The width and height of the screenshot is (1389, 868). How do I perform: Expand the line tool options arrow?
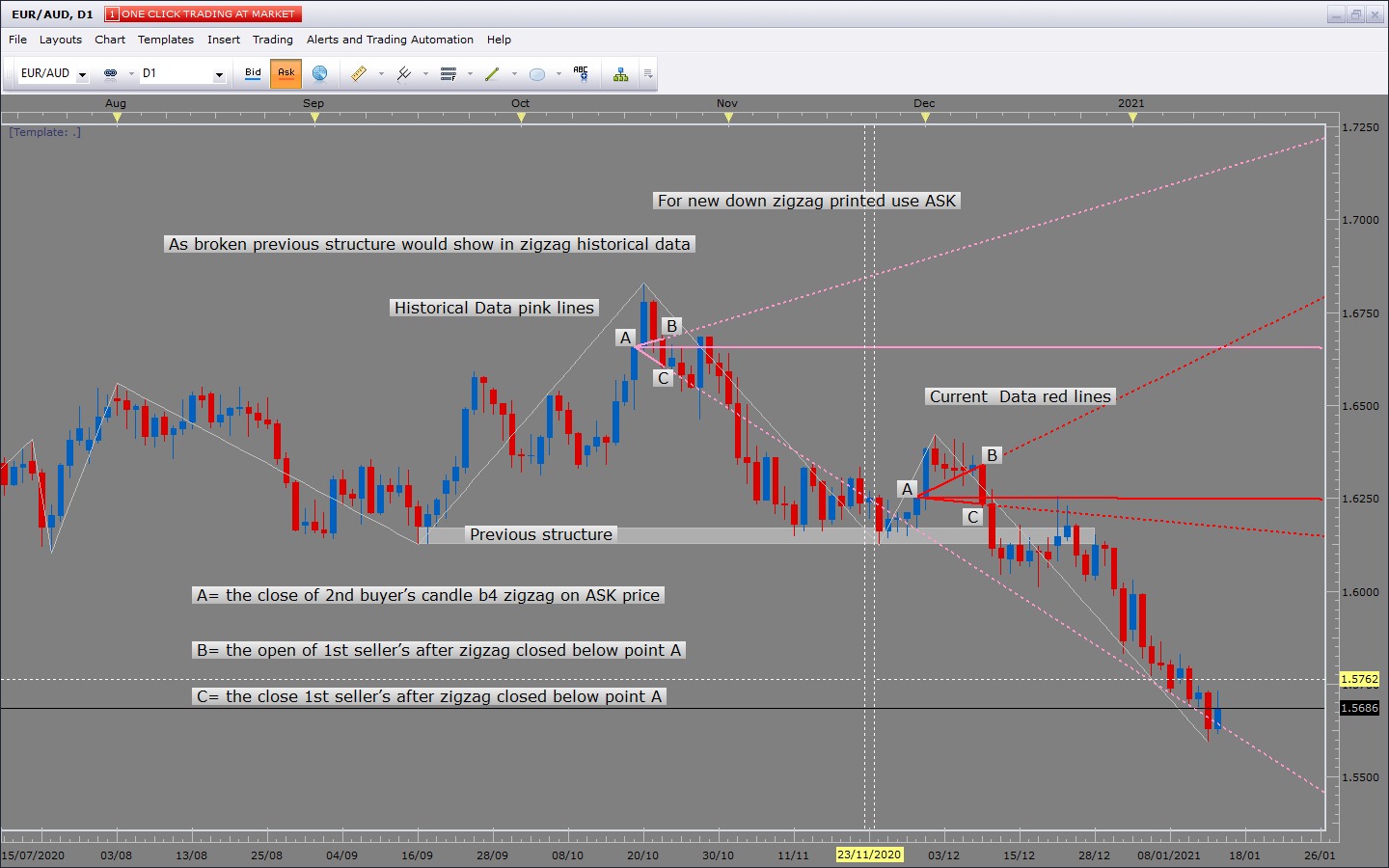click(514, 73)
